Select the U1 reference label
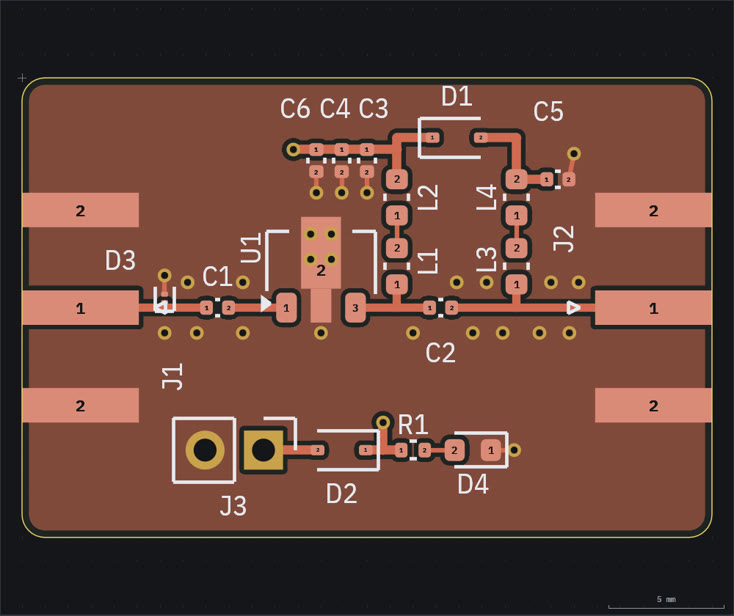The width and height of the screenshot is (734, 616). [251, 248]
